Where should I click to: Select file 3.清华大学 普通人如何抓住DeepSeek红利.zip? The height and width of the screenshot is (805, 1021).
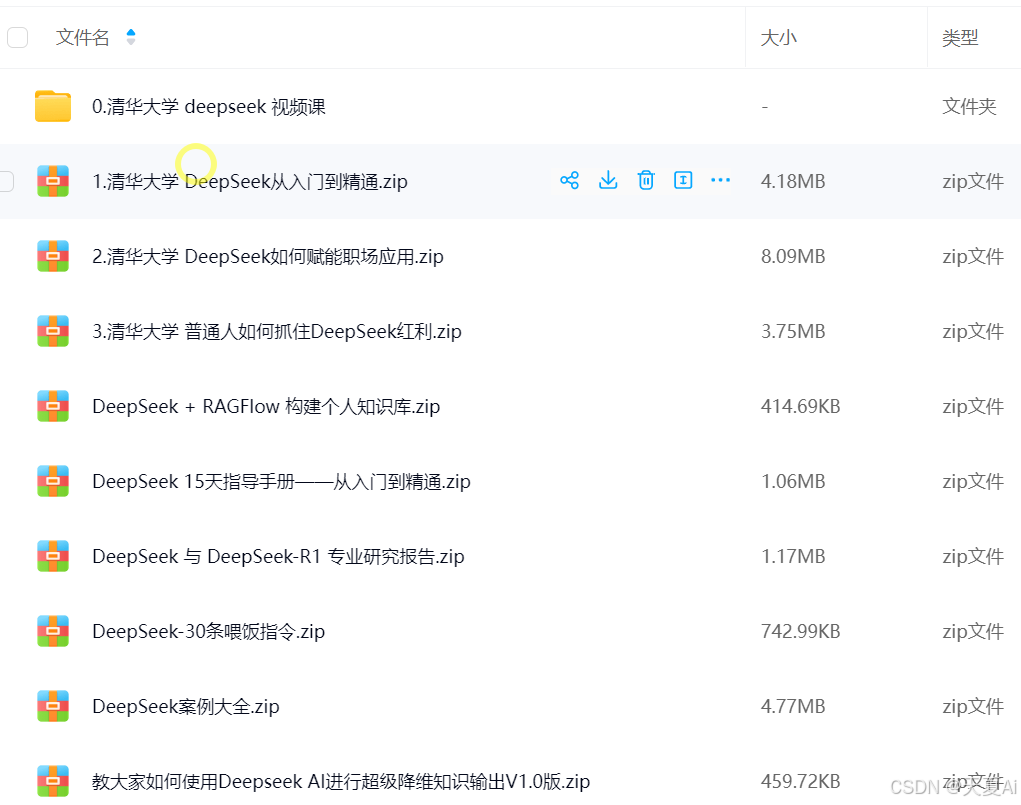click(x=277, y=331)
